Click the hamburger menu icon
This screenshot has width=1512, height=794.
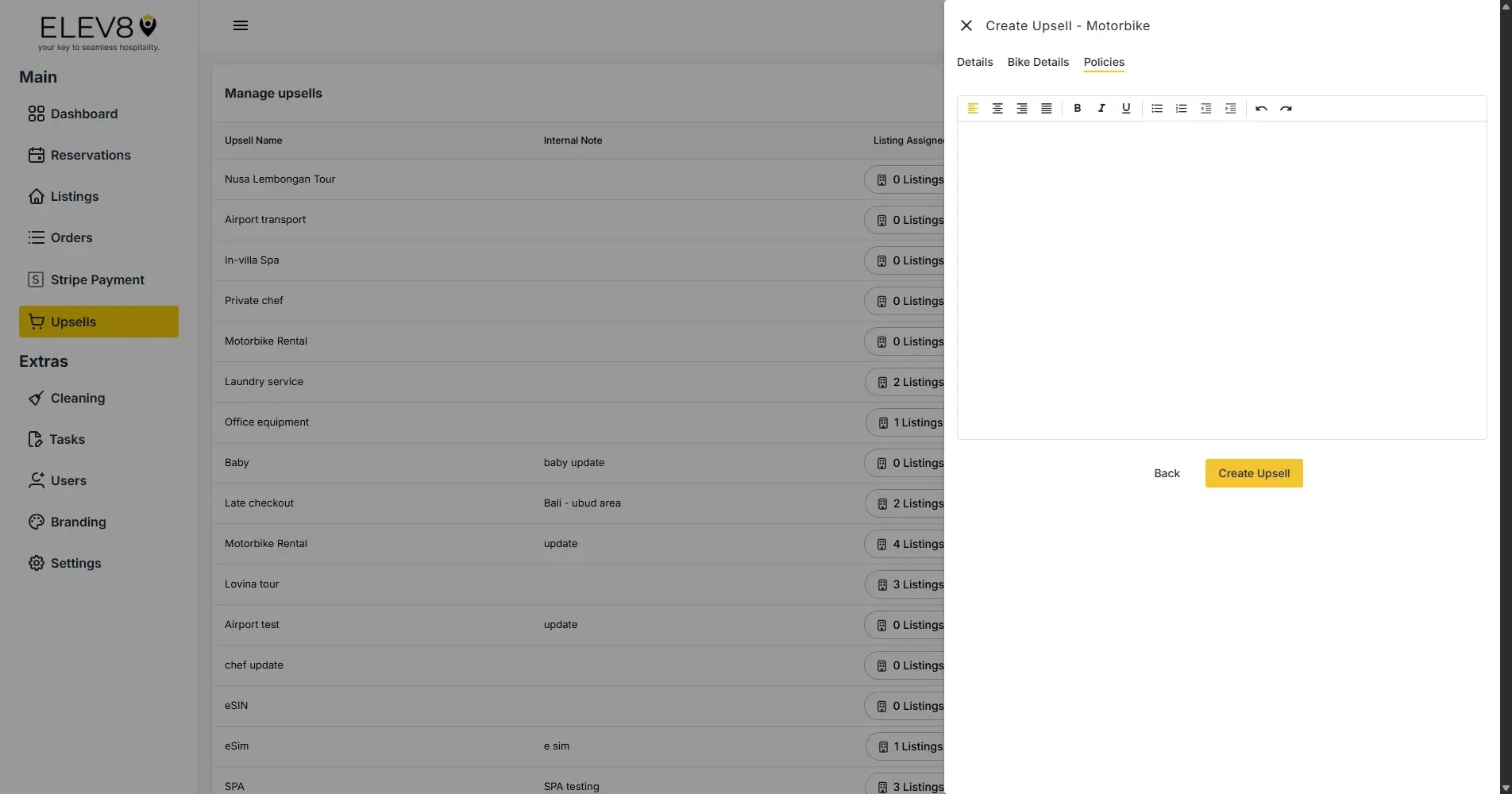(x=241, y=25)
